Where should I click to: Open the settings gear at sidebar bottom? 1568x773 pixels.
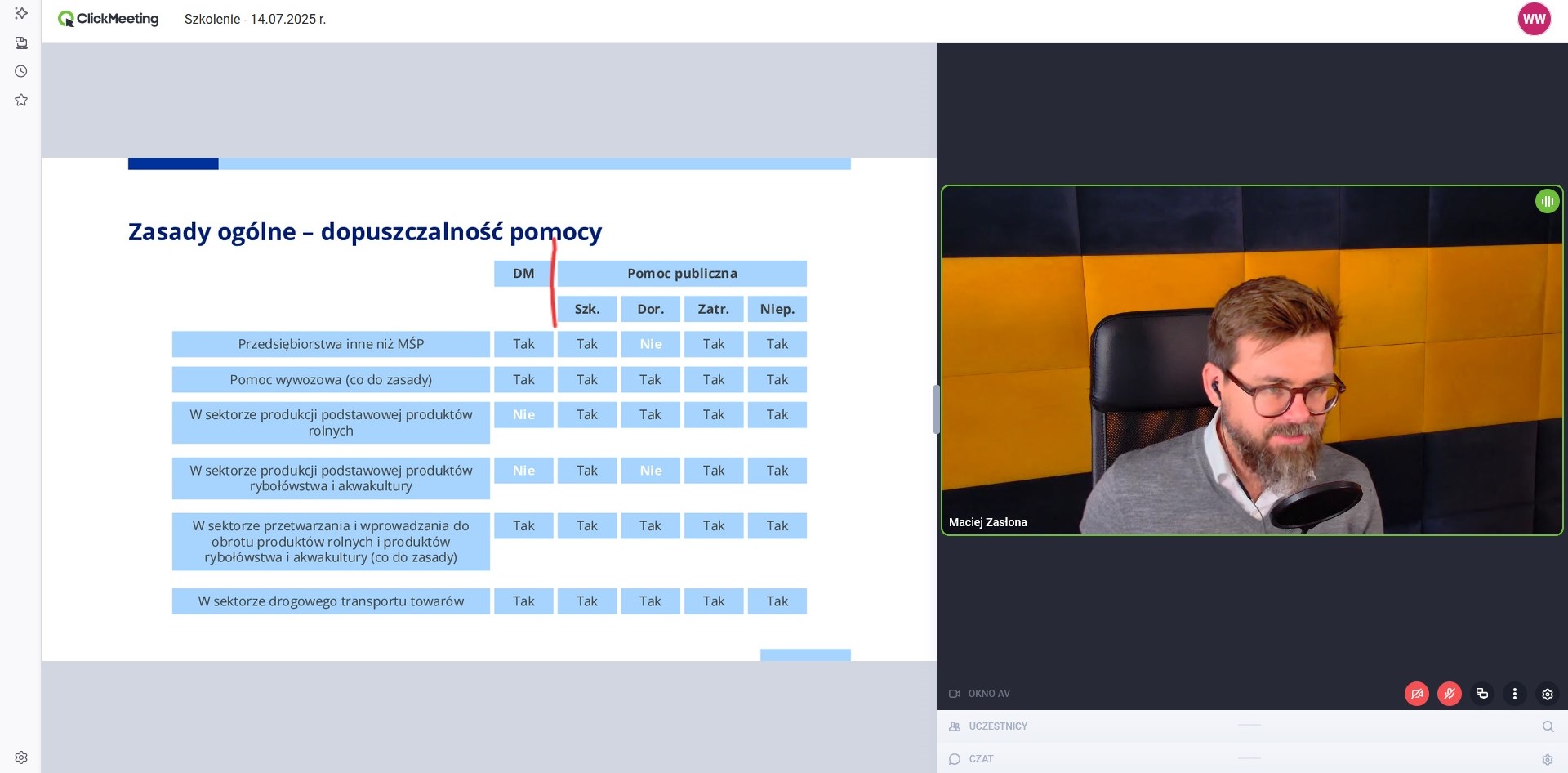point(21,757)
